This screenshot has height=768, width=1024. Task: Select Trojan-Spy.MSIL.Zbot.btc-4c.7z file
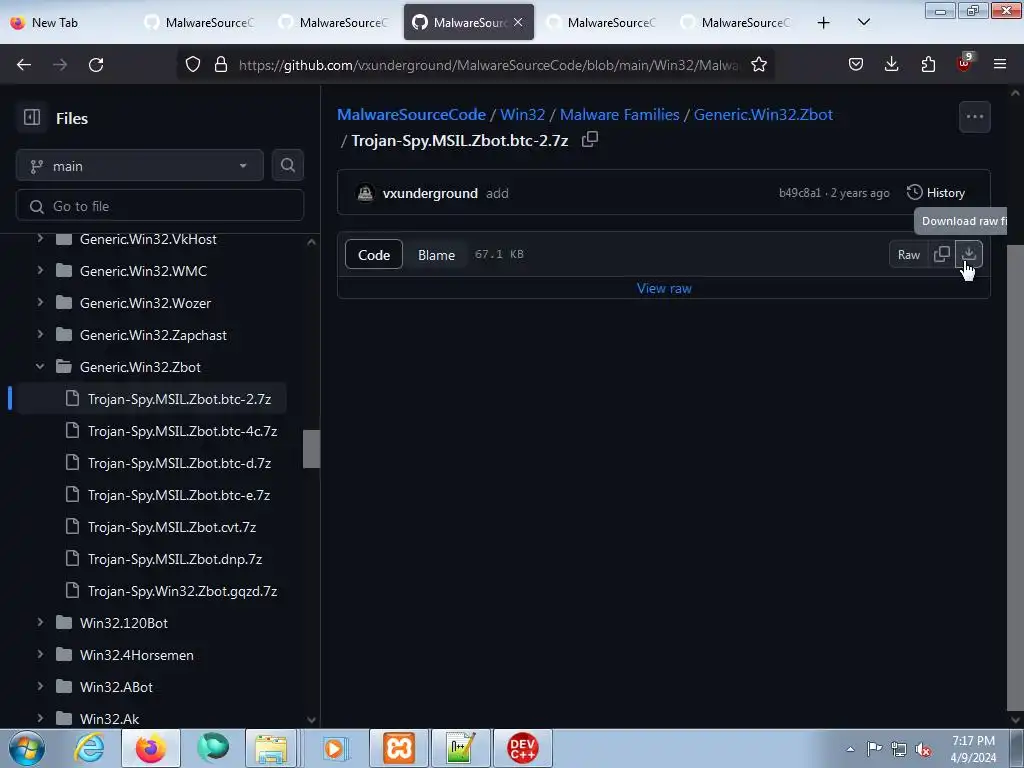(x=182, y=431)
